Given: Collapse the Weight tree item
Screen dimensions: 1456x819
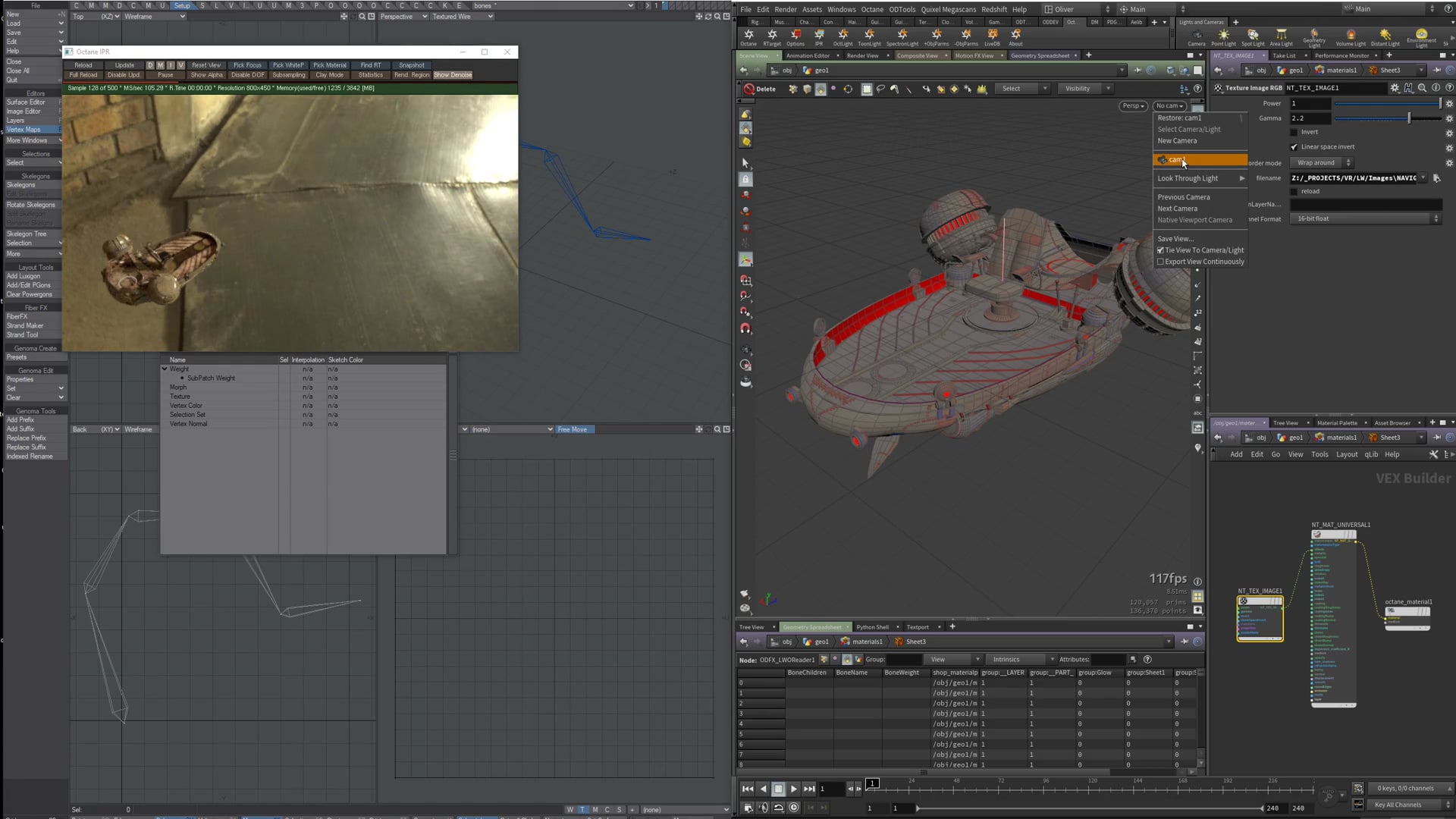Looking at the screenshot, I should [165, 369].
